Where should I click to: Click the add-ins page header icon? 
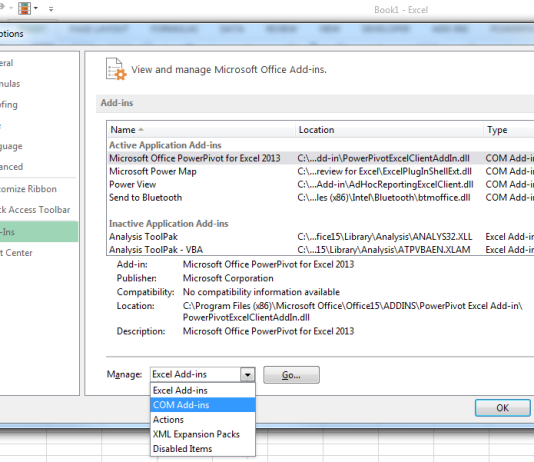click(116, 69)
